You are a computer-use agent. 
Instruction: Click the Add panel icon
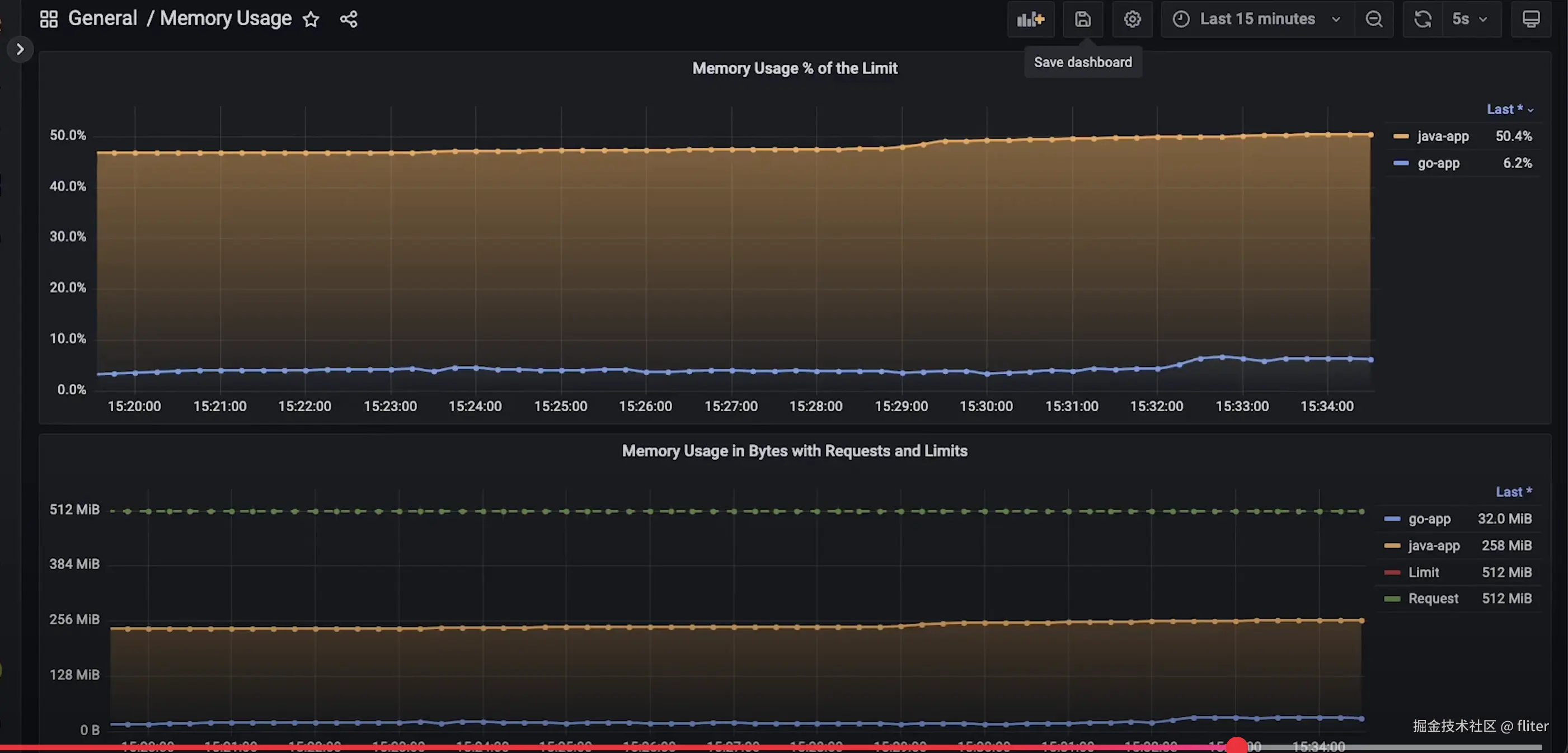(1030, 20)
